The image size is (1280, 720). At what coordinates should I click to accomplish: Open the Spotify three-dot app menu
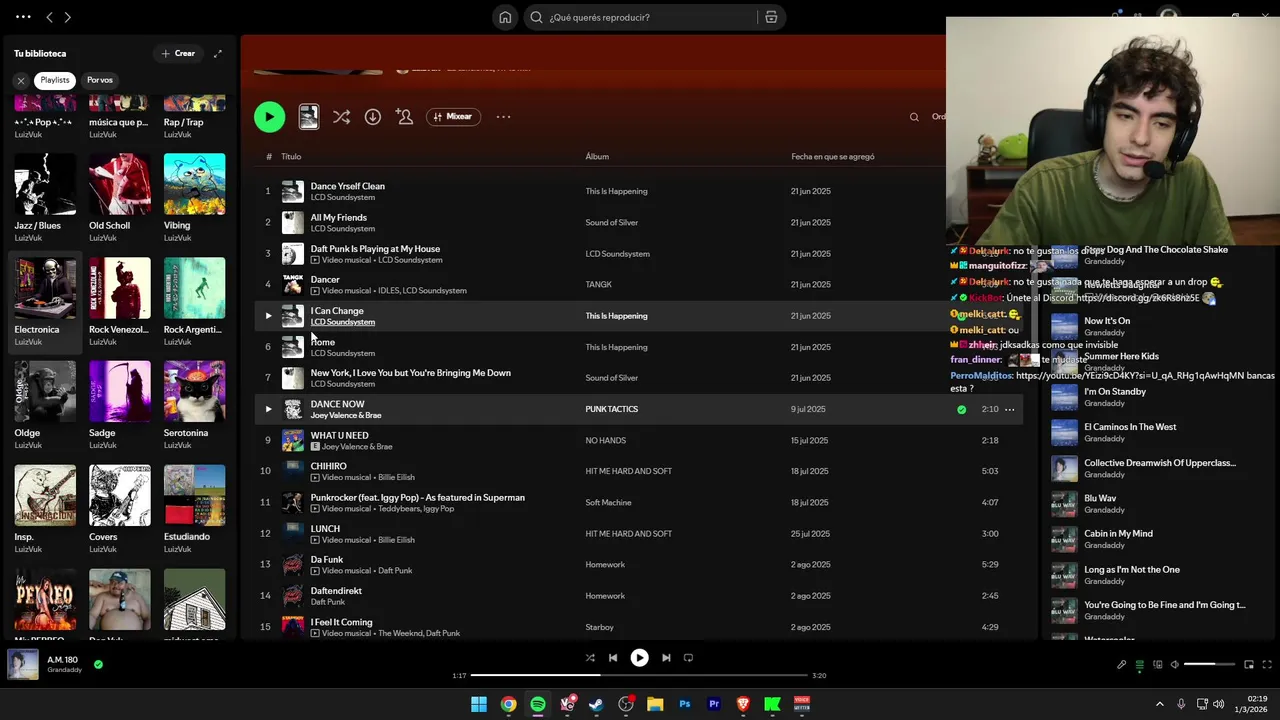tap(23, 17)
